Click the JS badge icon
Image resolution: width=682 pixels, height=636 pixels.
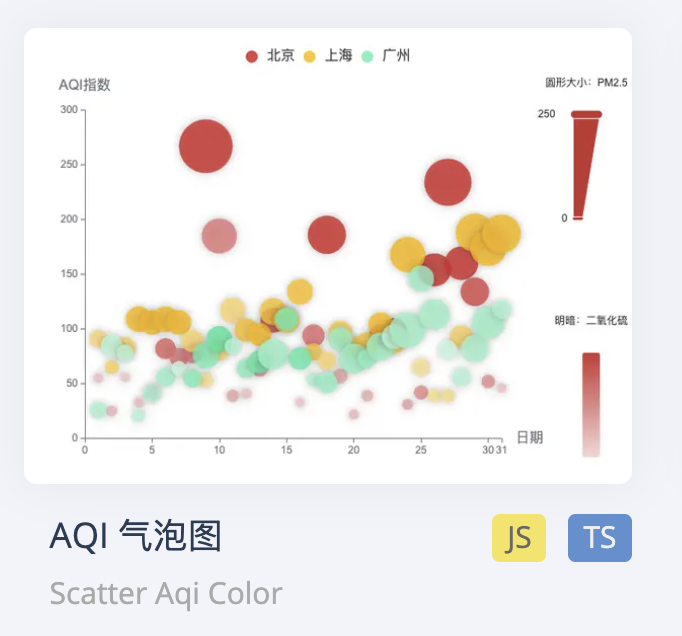518,538
